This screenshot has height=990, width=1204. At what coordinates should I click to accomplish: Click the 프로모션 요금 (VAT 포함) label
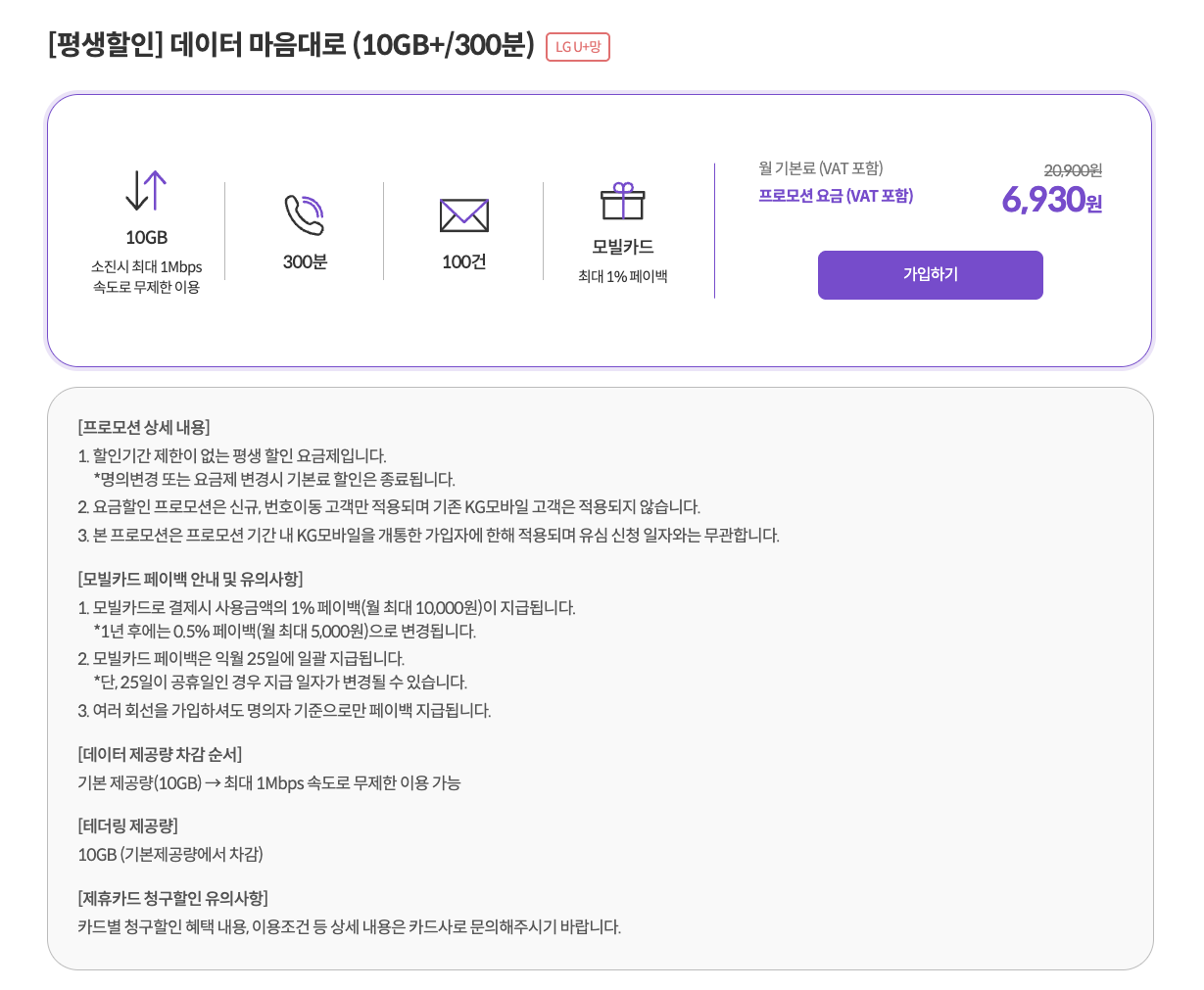[836, 196]
